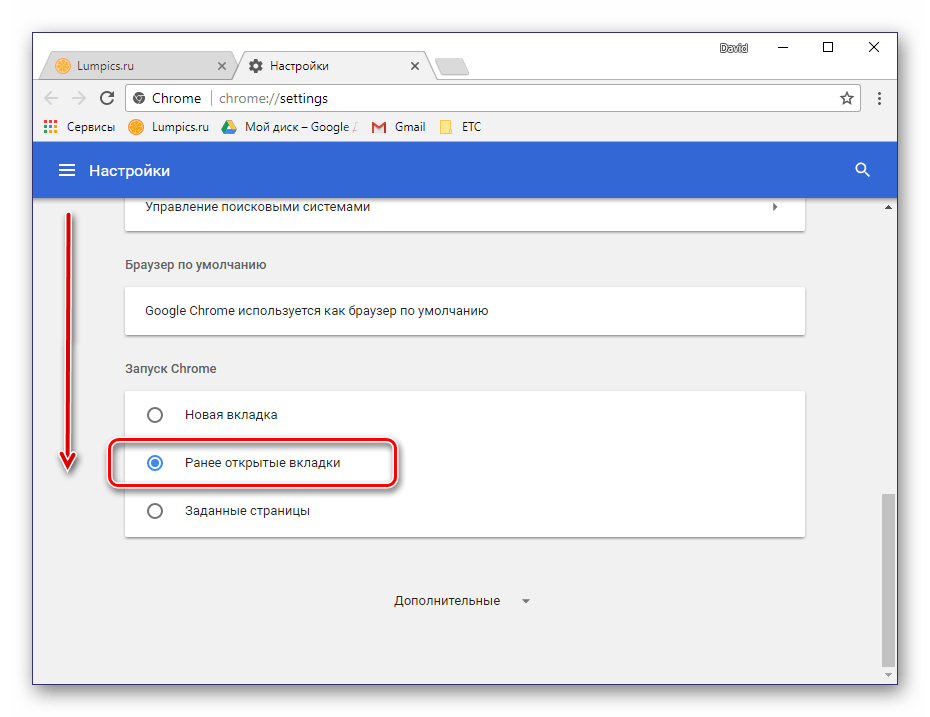
Task: Close the Lumpics.ru tab
Action: pos(222,66)
